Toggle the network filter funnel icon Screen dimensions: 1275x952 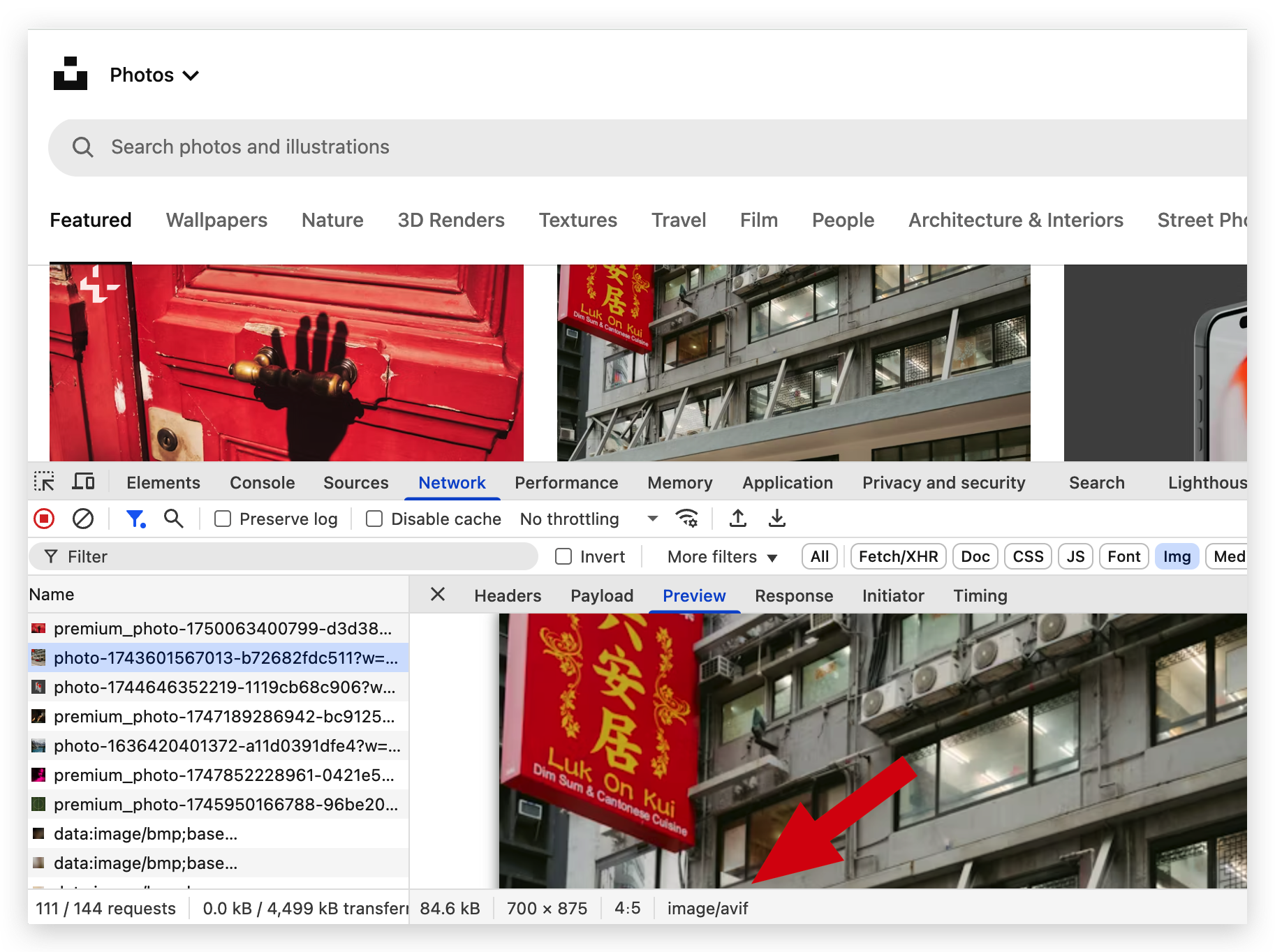tap(135, 519)
